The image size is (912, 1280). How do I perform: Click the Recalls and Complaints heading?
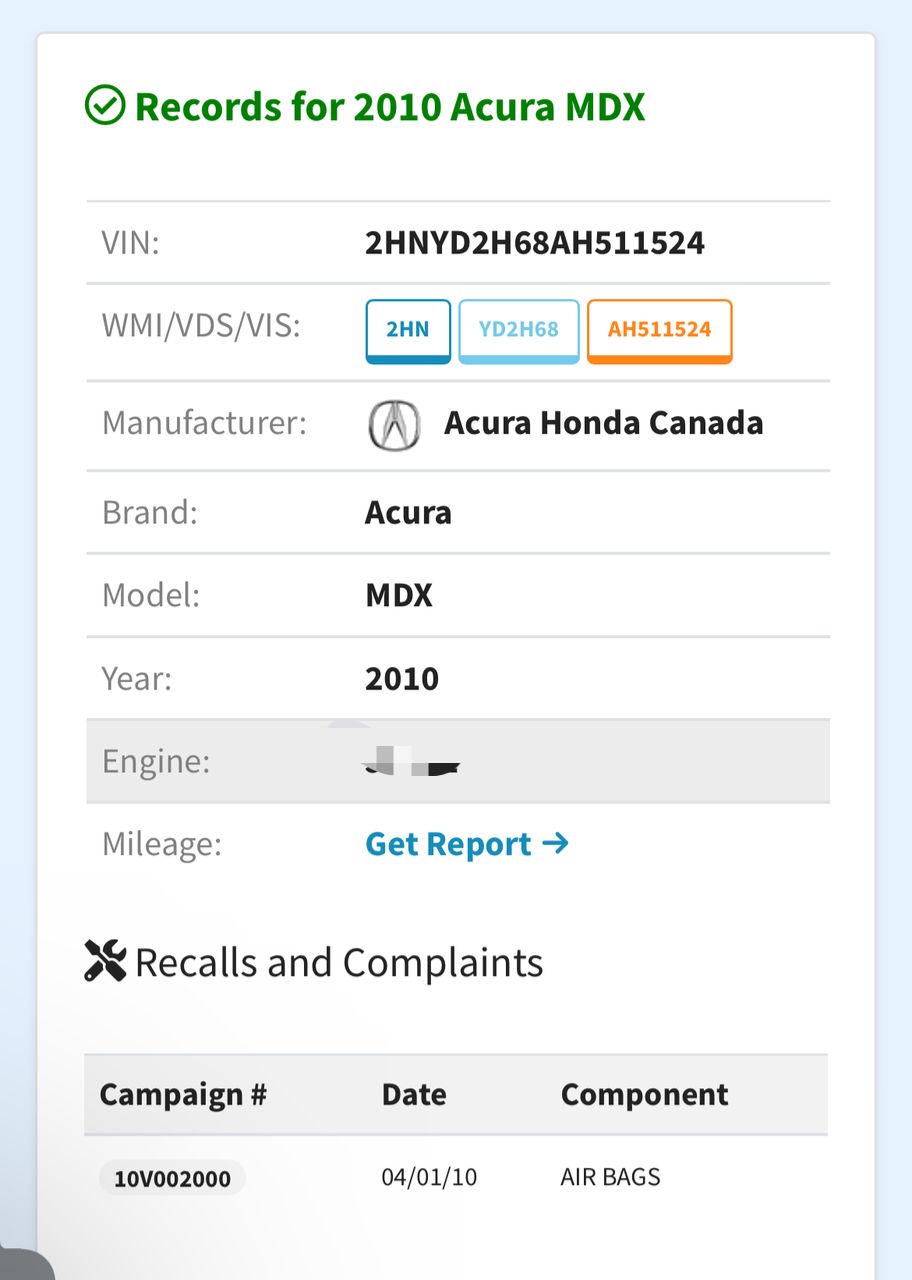[339, 962]
